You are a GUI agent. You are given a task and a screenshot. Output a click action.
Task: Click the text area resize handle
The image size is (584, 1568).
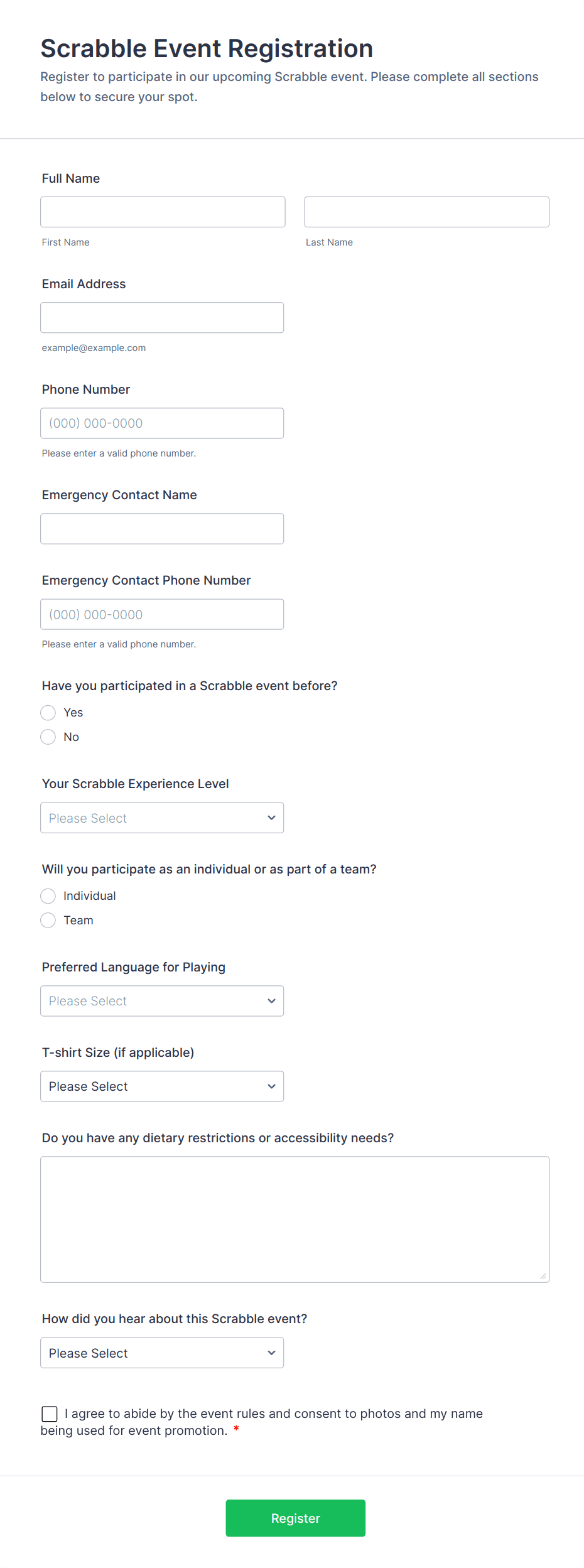coord(543,1275)
